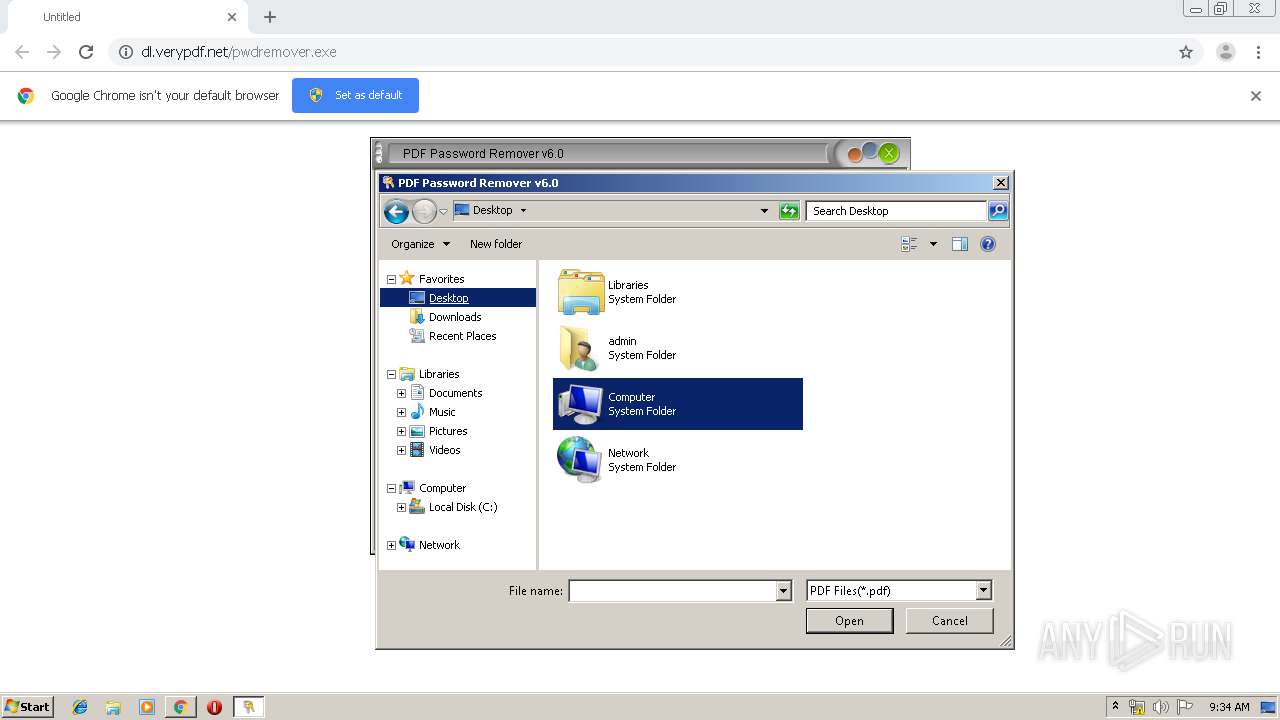This screenshot has width=1280, height=720.
Task: Open the Chrome profile avatar icon
Action: (x=1225, y=52)
